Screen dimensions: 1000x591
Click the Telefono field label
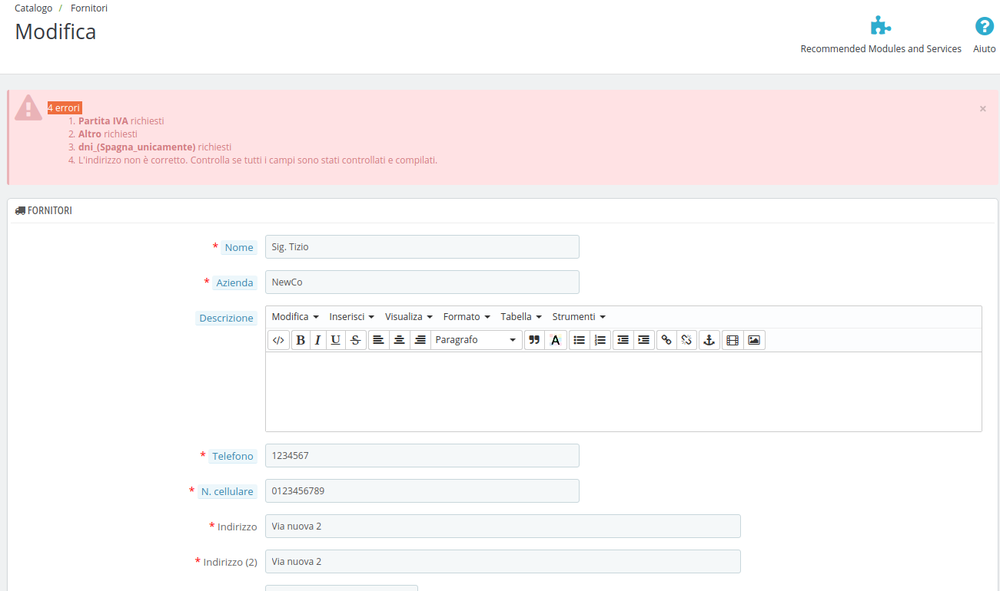[232, 456]
